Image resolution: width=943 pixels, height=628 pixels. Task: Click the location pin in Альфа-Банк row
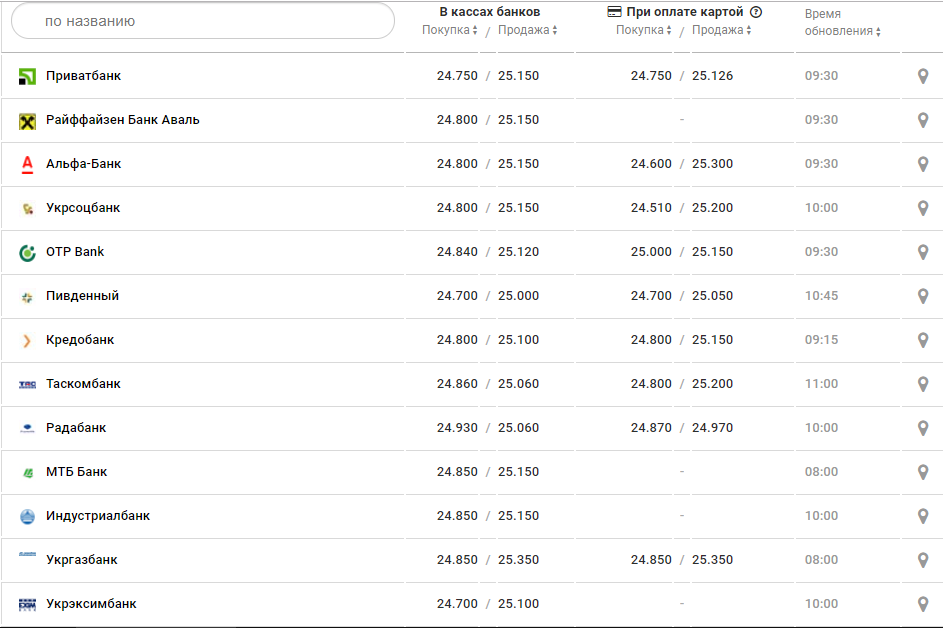pos(923,164)
